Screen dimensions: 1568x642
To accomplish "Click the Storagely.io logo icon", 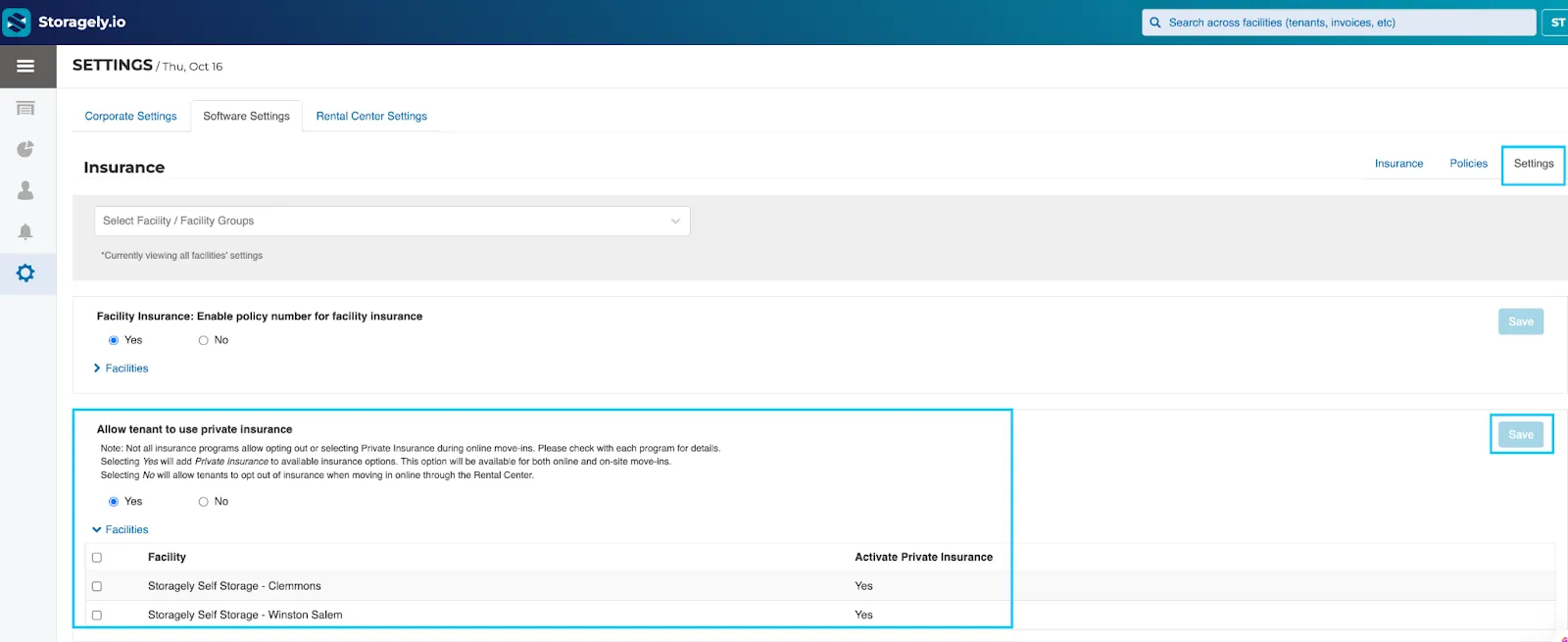I will [17, 23].
